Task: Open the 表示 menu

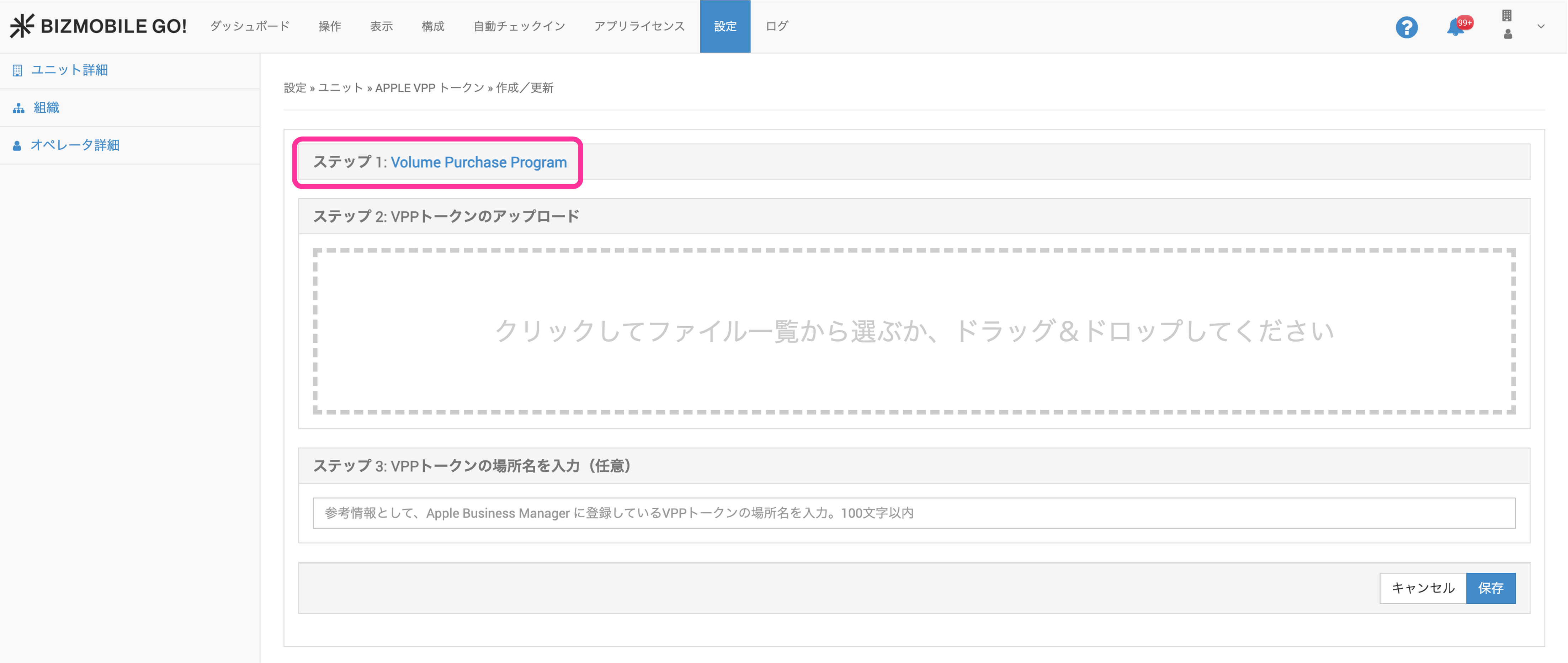Action: point(381,26)
